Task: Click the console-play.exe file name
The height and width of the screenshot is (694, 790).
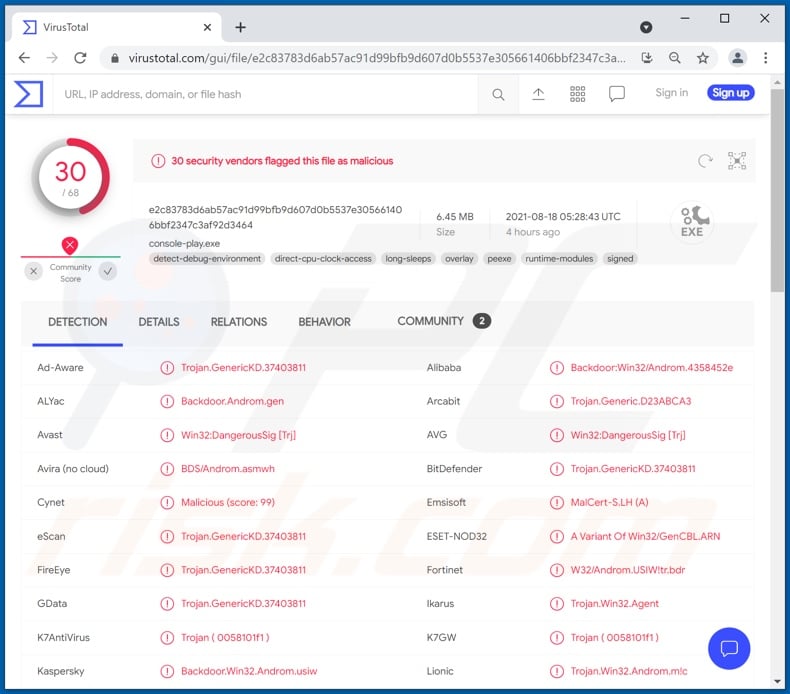Action: click(x=184, y=243)
